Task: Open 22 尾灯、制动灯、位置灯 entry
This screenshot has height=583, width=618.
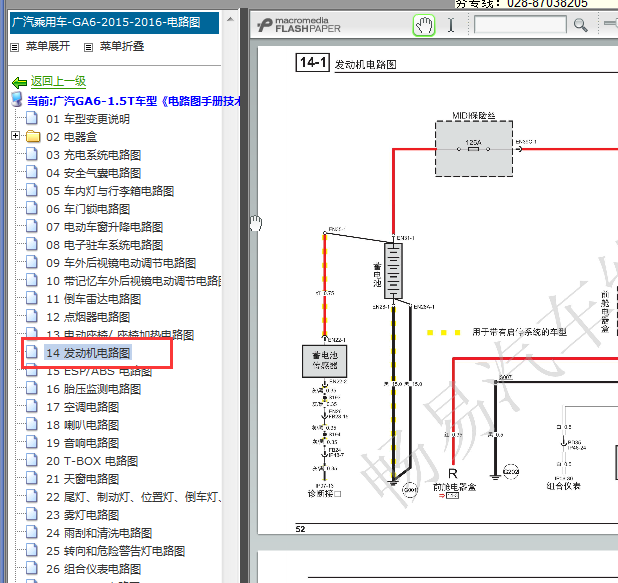Action: (x=134, y=497)
